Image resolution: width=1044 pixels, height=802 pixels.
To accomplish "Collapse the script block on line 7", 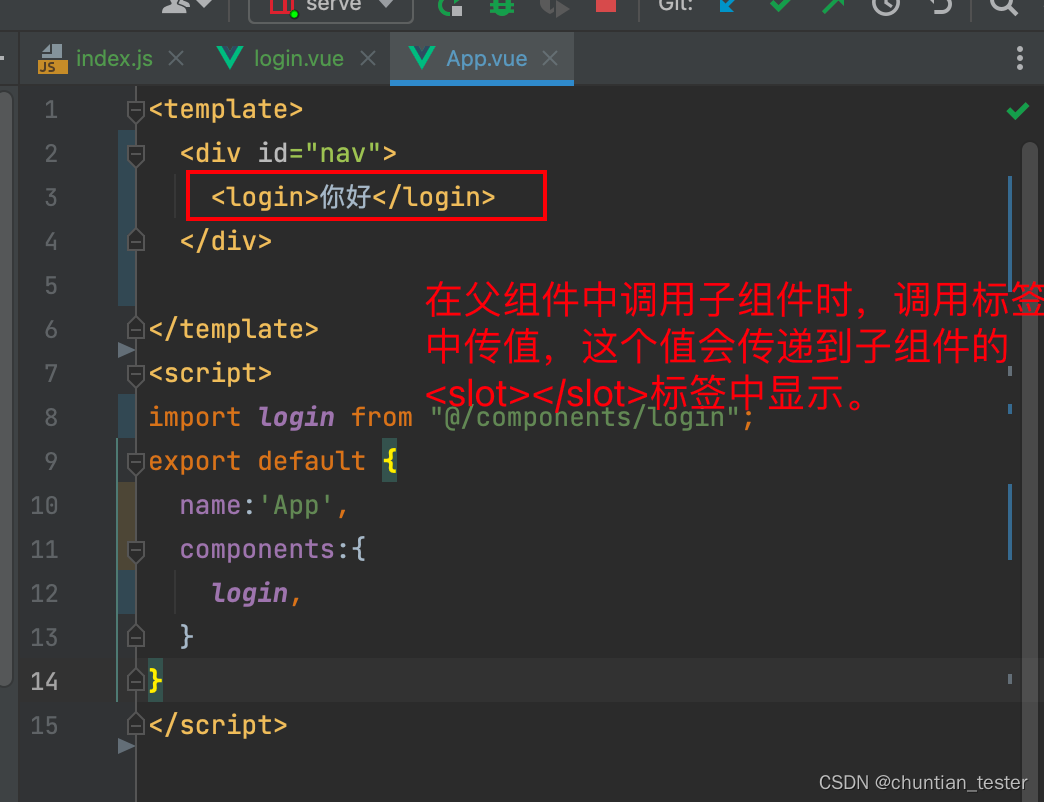I will [x=136, y=374].
